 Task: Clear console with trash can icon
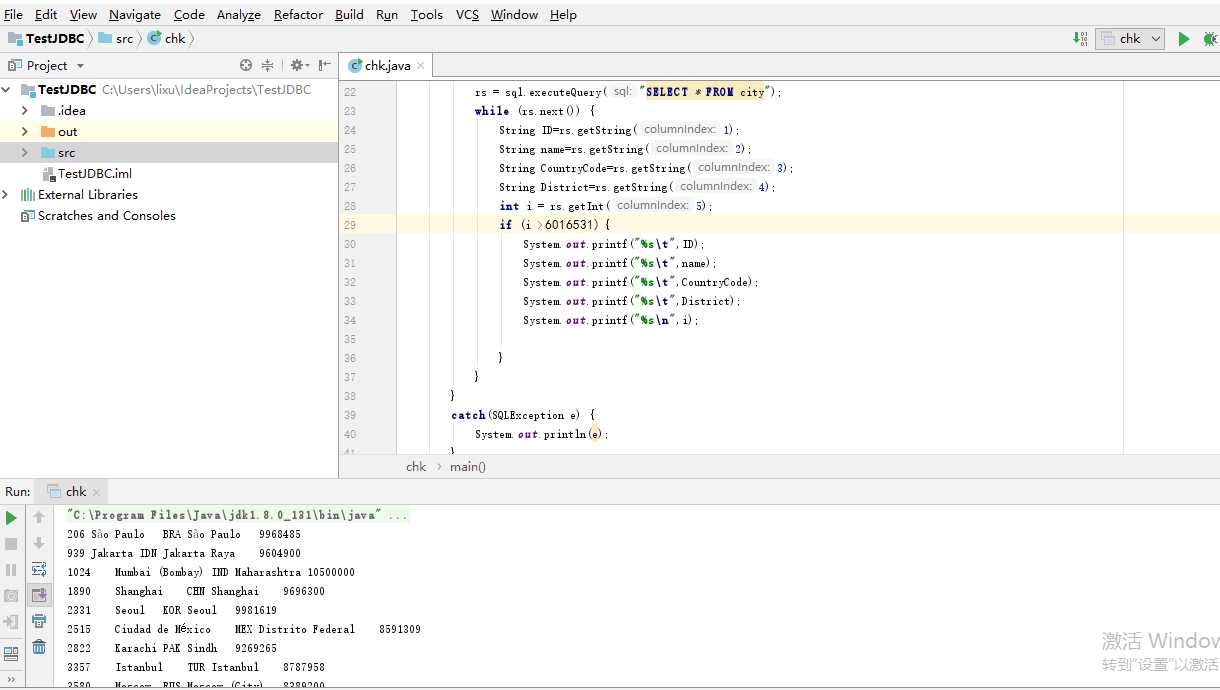point(39,647)
